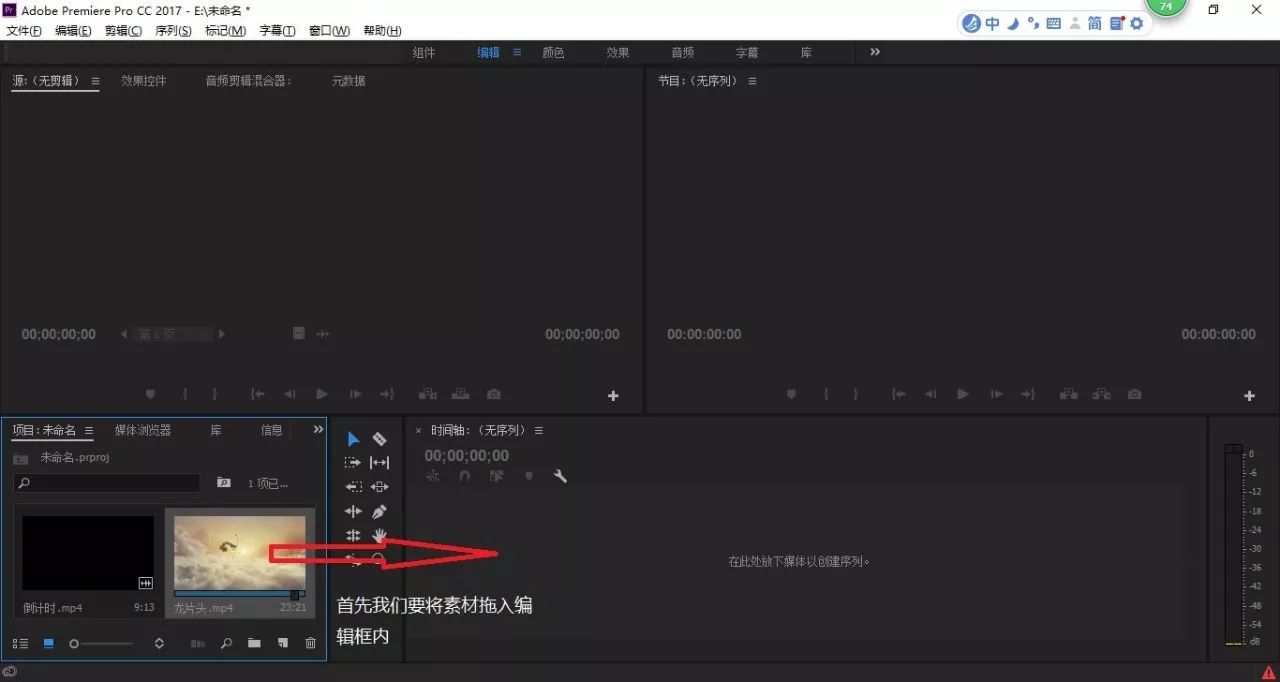
Task: Click search-by-bin icon beside search box
Action: [x=224, y=483]
